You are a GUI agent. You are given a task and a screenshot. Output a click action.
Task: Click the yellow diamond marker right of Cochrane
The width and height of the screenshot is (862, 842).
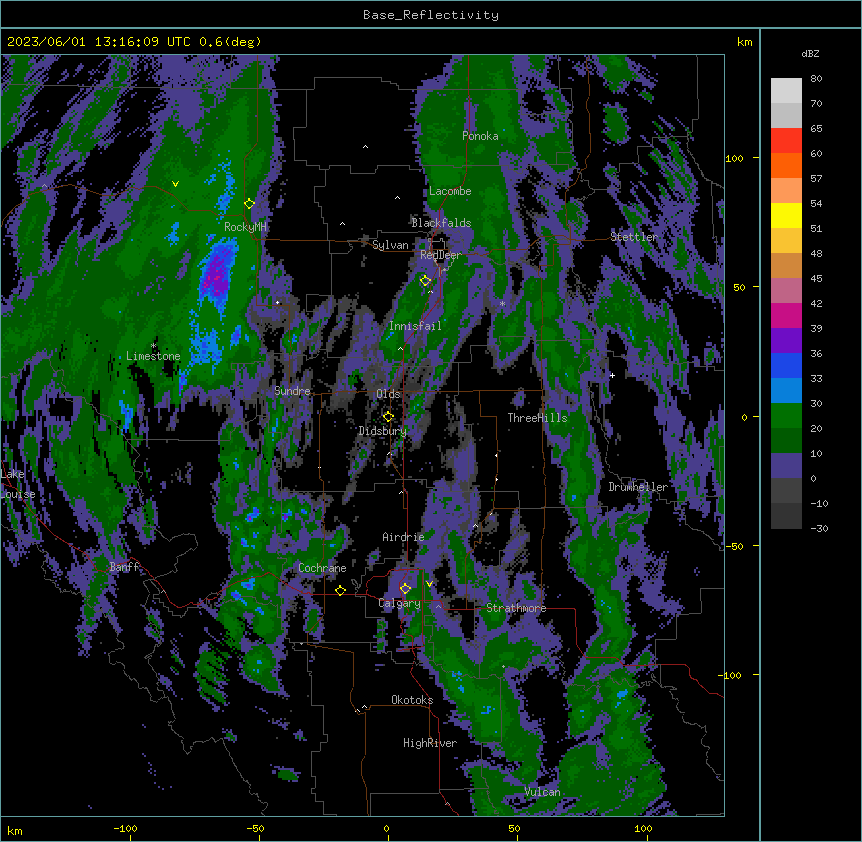pyautogui.click(x=340, y=590)
